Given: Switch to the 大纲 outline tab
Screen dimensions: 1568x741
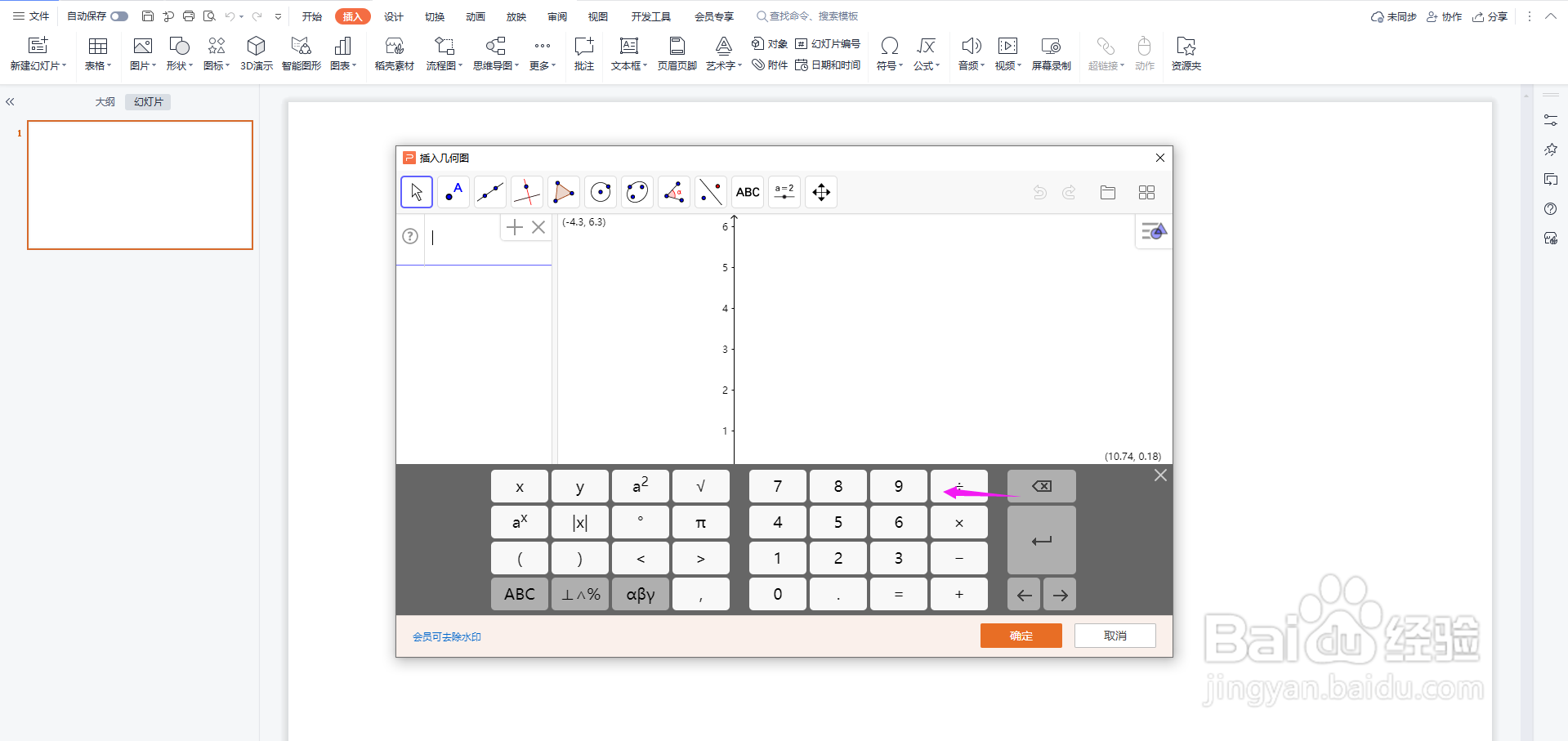Looking at the screenshot, I should tap(105, 102).
